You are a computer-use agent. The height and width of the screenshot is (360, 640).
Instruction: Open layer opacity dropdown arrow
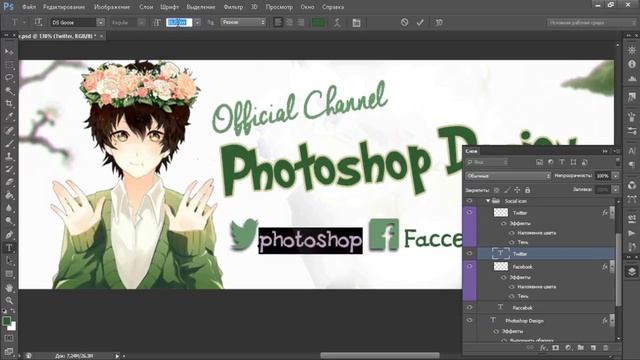point(616,176)
